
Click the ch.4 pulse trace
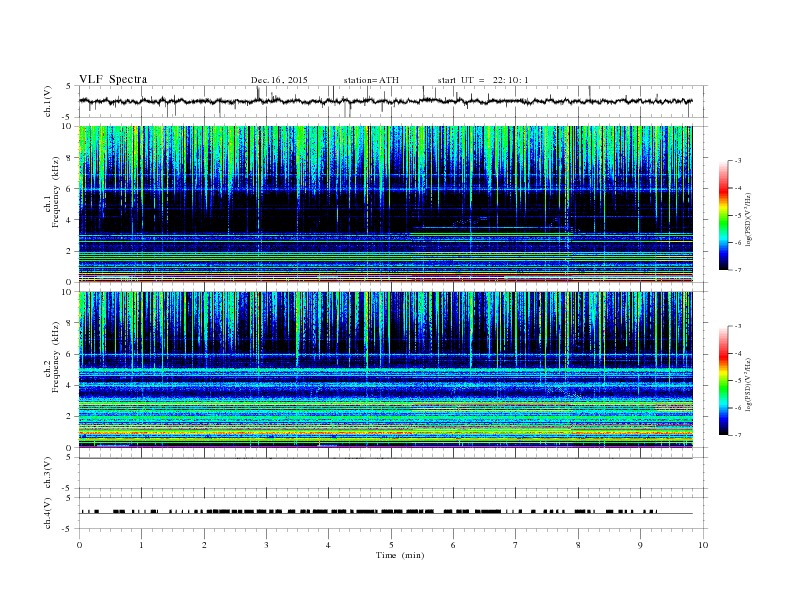(385, 512)
